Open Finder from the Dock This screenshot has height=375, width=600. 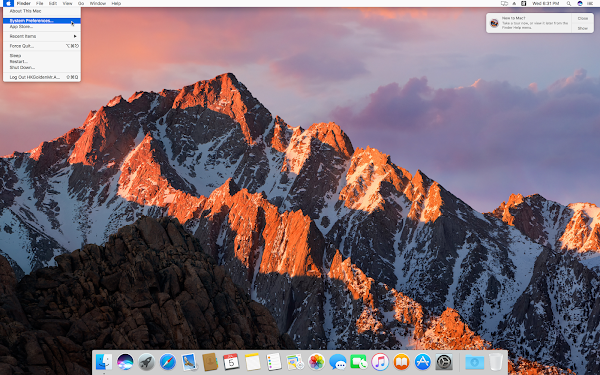[x=104, y=362]
